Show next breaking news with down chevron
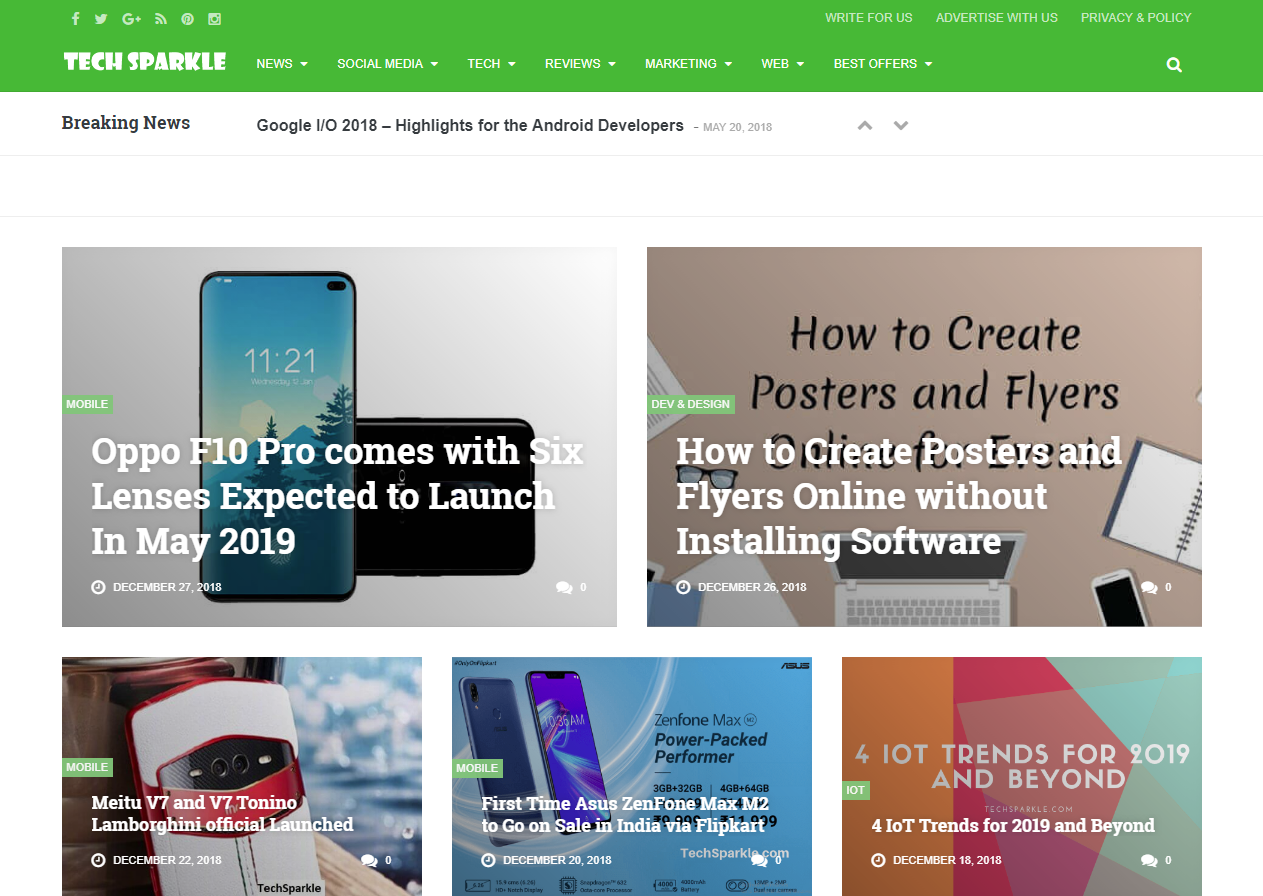Screen dimensions: 1263x896 click(x=900, y=125)
